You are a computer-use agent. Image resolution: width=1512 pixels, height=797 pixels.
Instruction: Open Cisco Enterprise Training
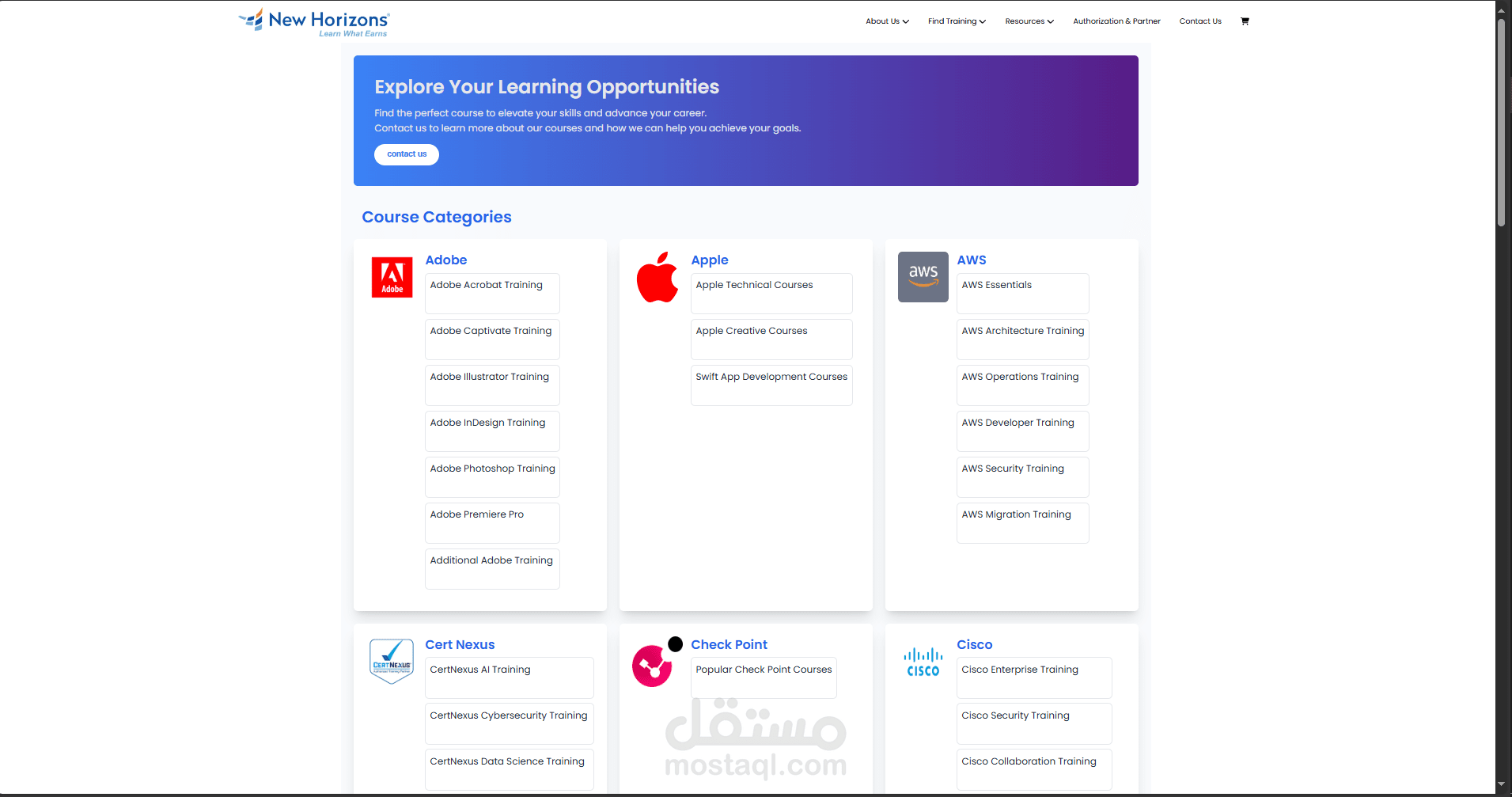tap(1034, 678)
